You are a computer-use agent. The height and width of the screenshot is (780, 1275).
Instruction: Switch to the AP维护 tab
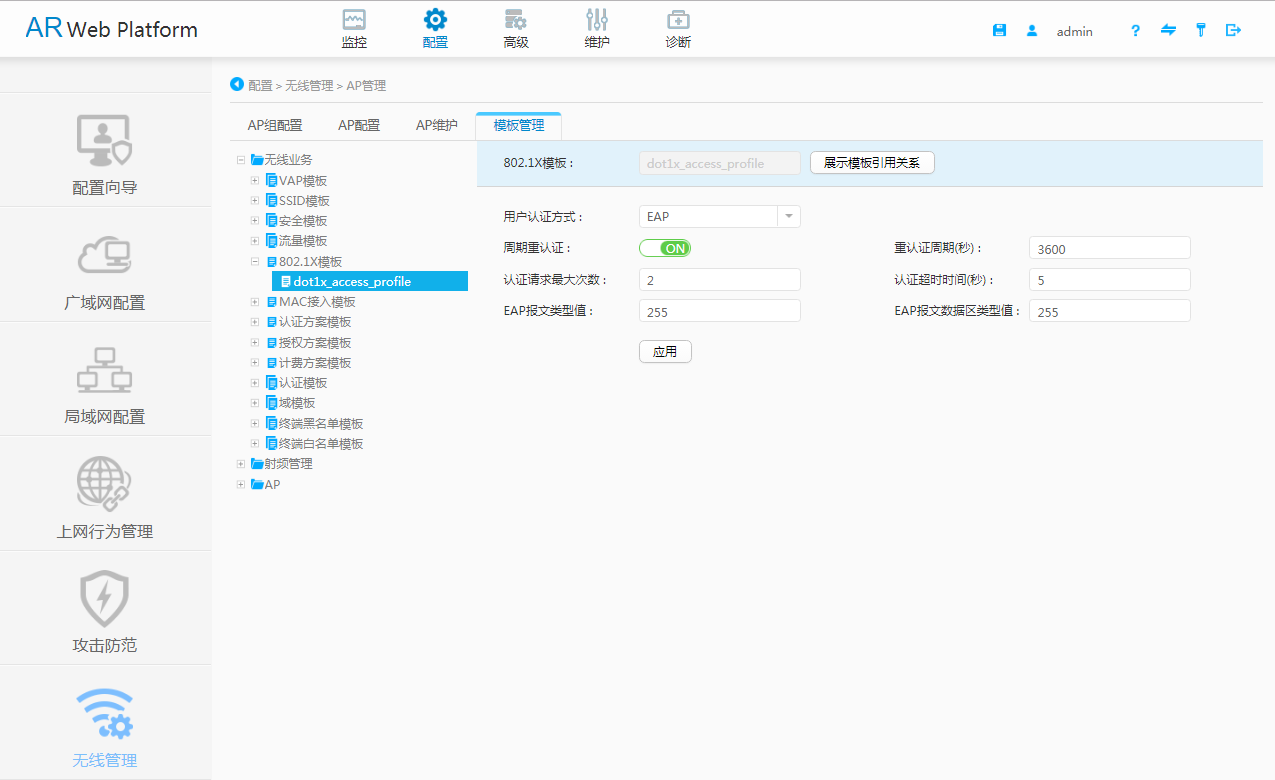tap(435, 125)
